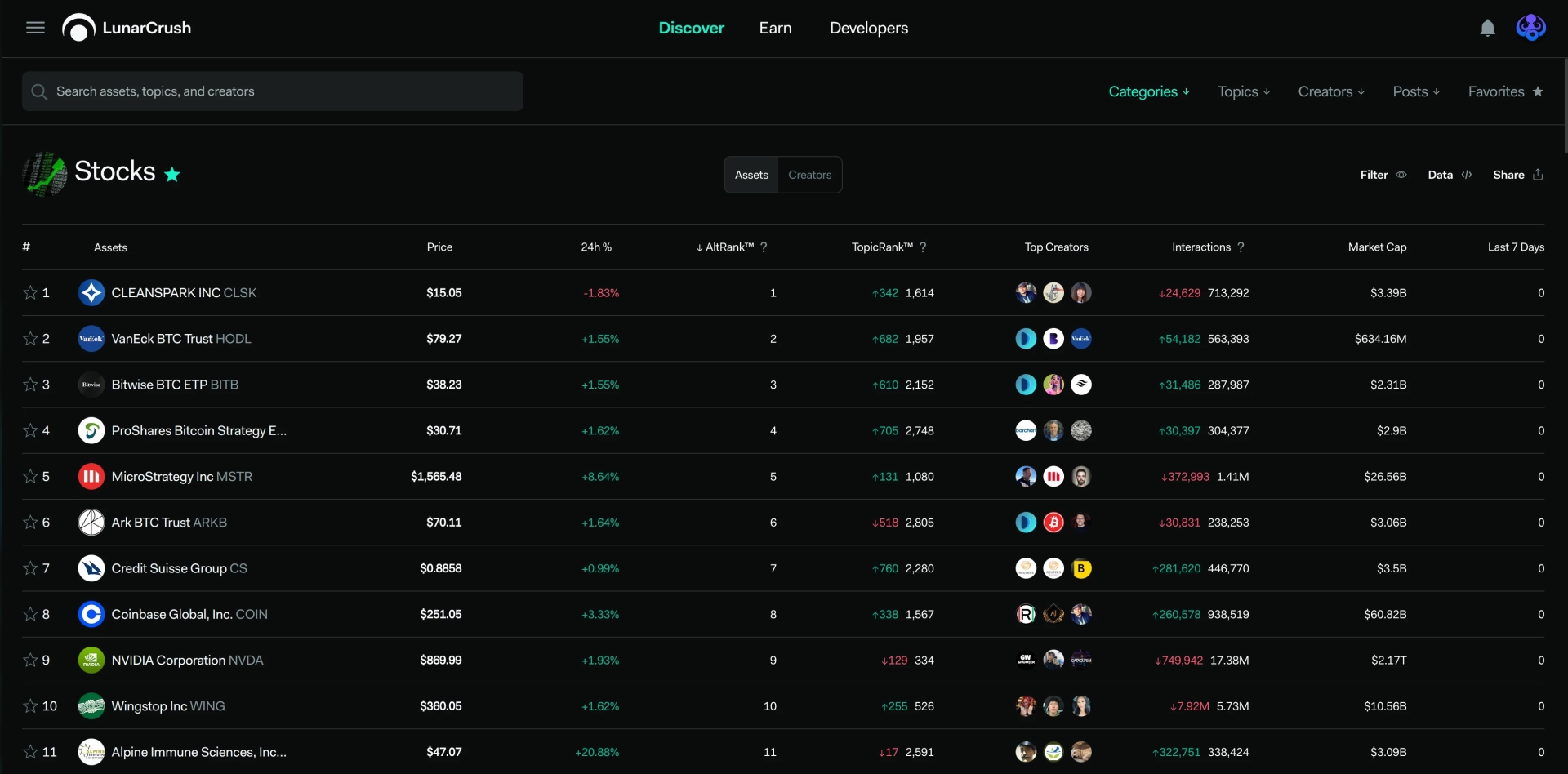
Task: Click the Price column header
Action: (x=439, y=247)
